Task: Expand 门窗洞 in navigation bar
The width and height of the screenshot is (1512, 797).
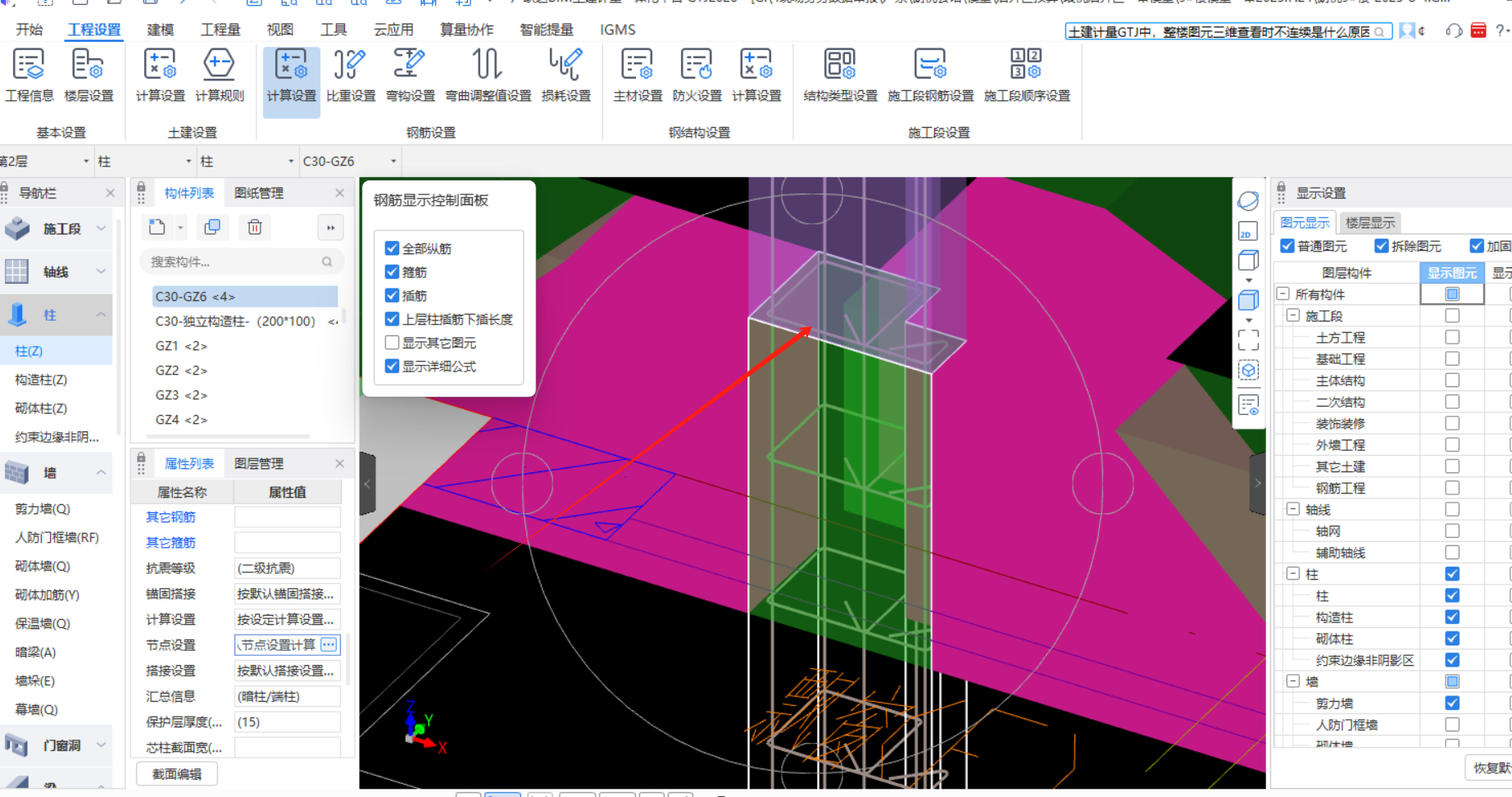Action: coord(101,745)
